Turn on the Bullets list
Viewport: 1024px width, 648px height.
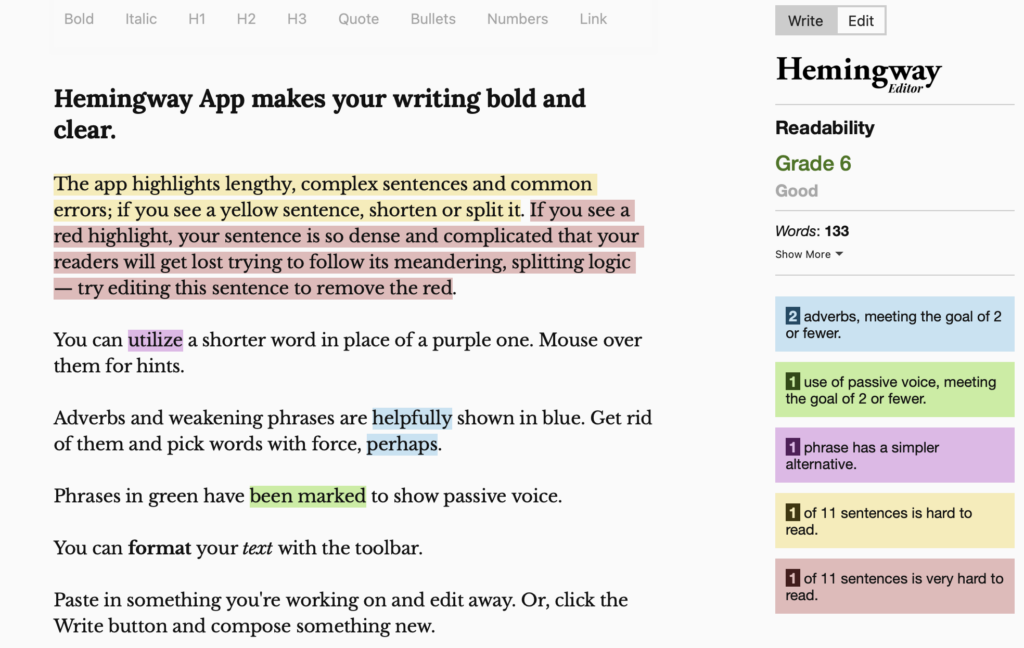click(433, 19)
